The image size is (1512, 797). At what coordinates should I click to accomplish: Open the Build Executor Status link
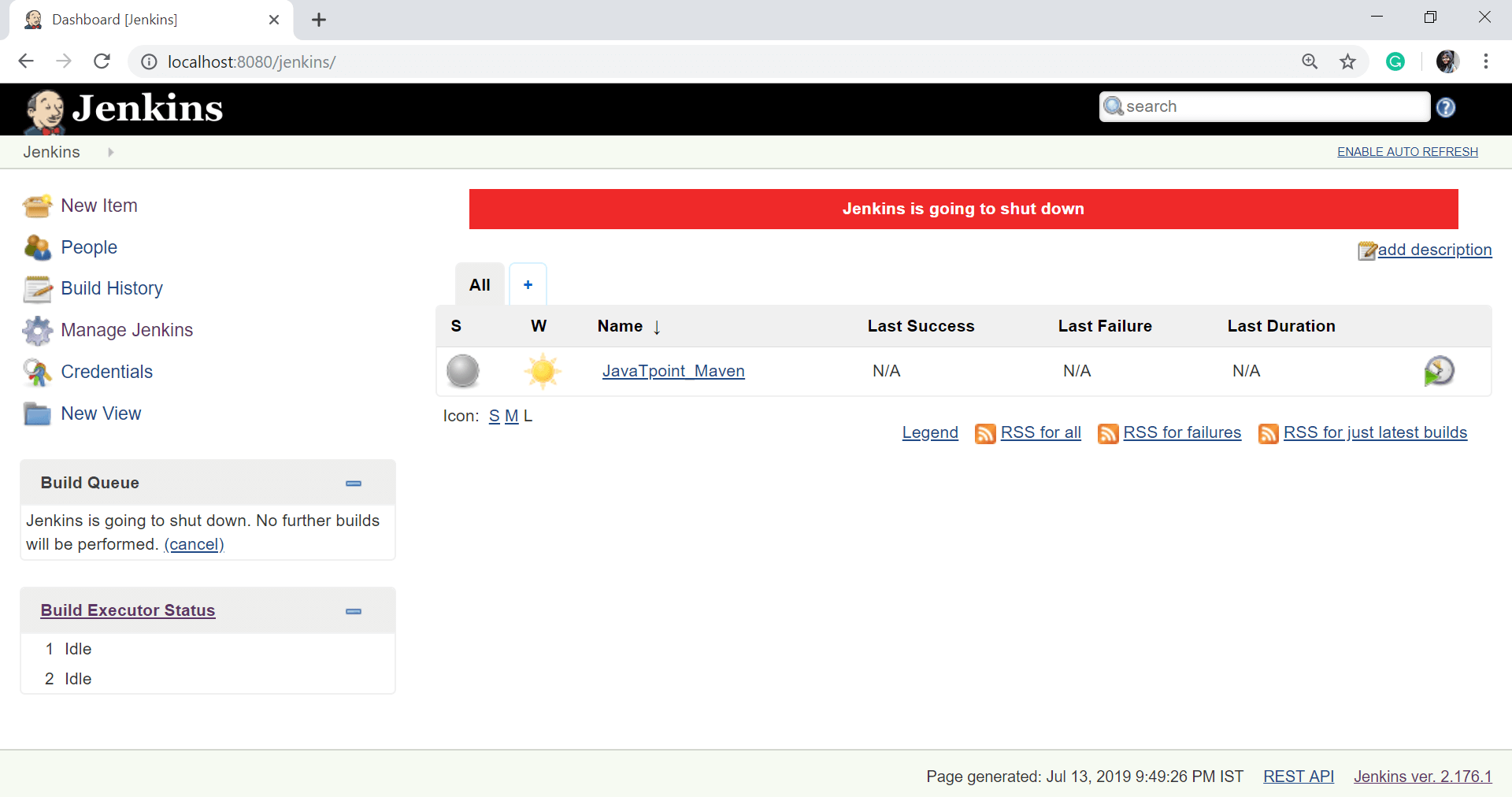coord(128,610)
